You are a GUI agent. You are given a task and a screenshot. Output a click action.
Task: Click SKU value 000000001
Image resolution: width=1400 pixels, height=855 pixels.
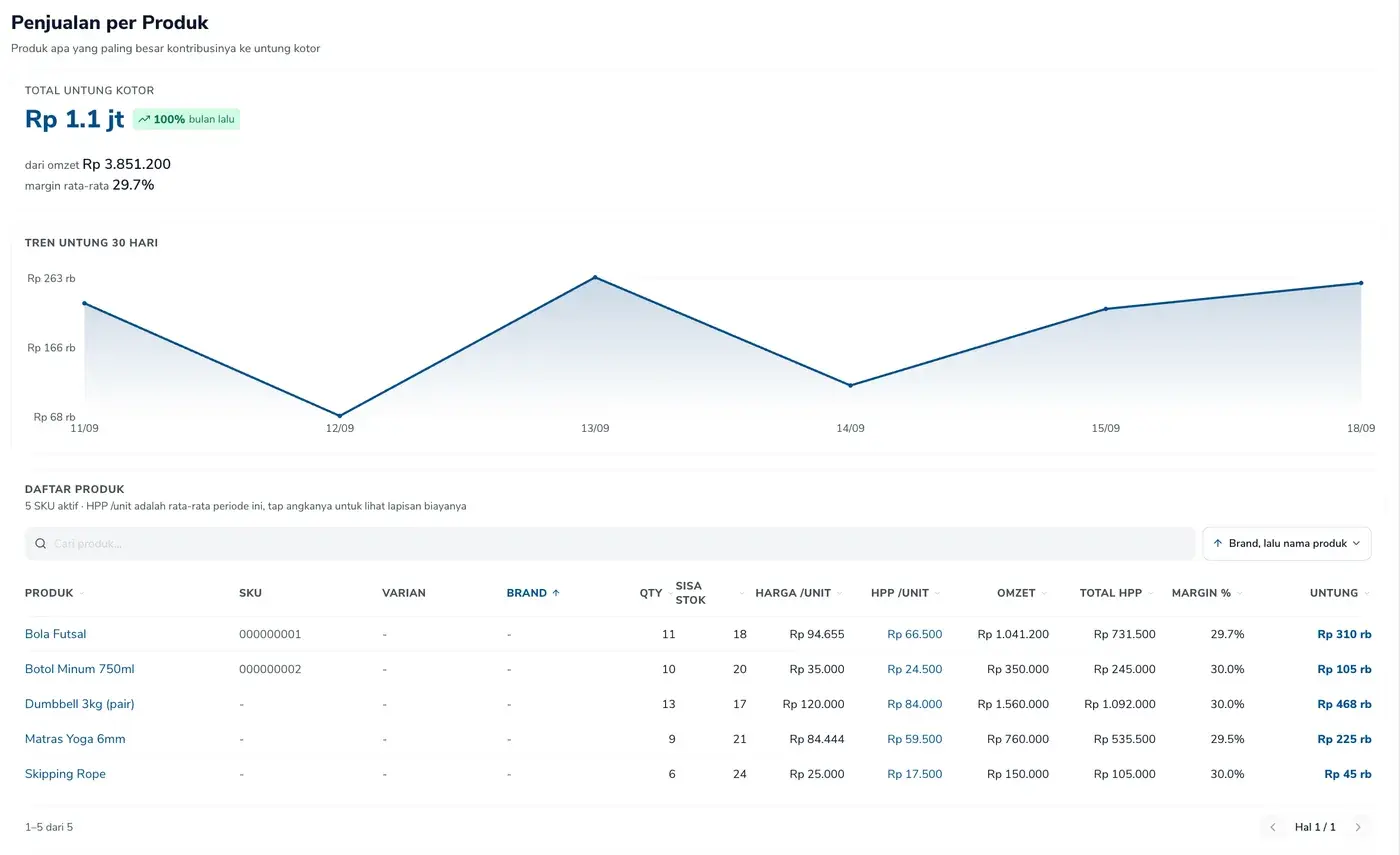coord(270,634)
